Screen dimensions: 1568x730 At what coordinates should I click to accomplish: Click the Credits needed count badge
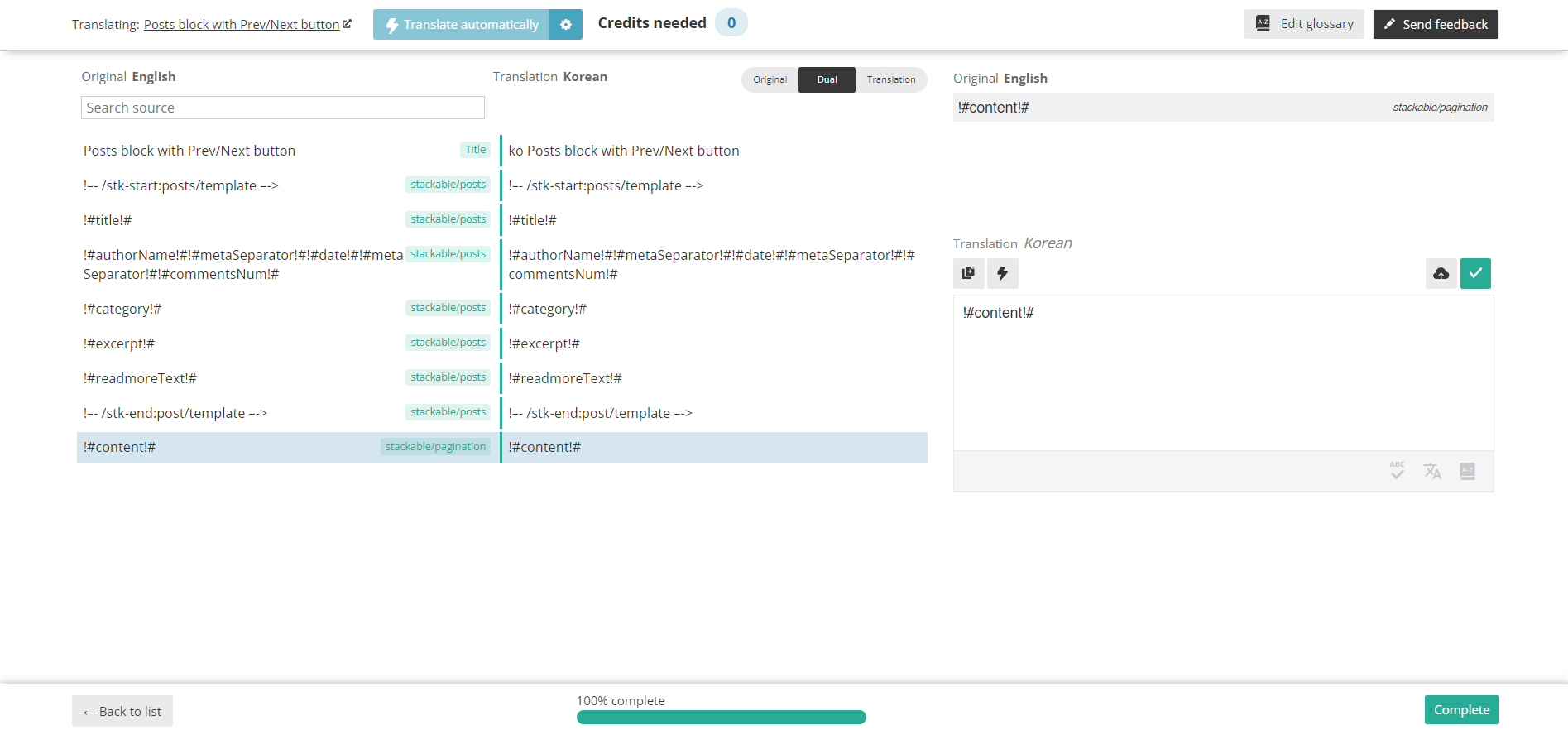click(731, 23)
